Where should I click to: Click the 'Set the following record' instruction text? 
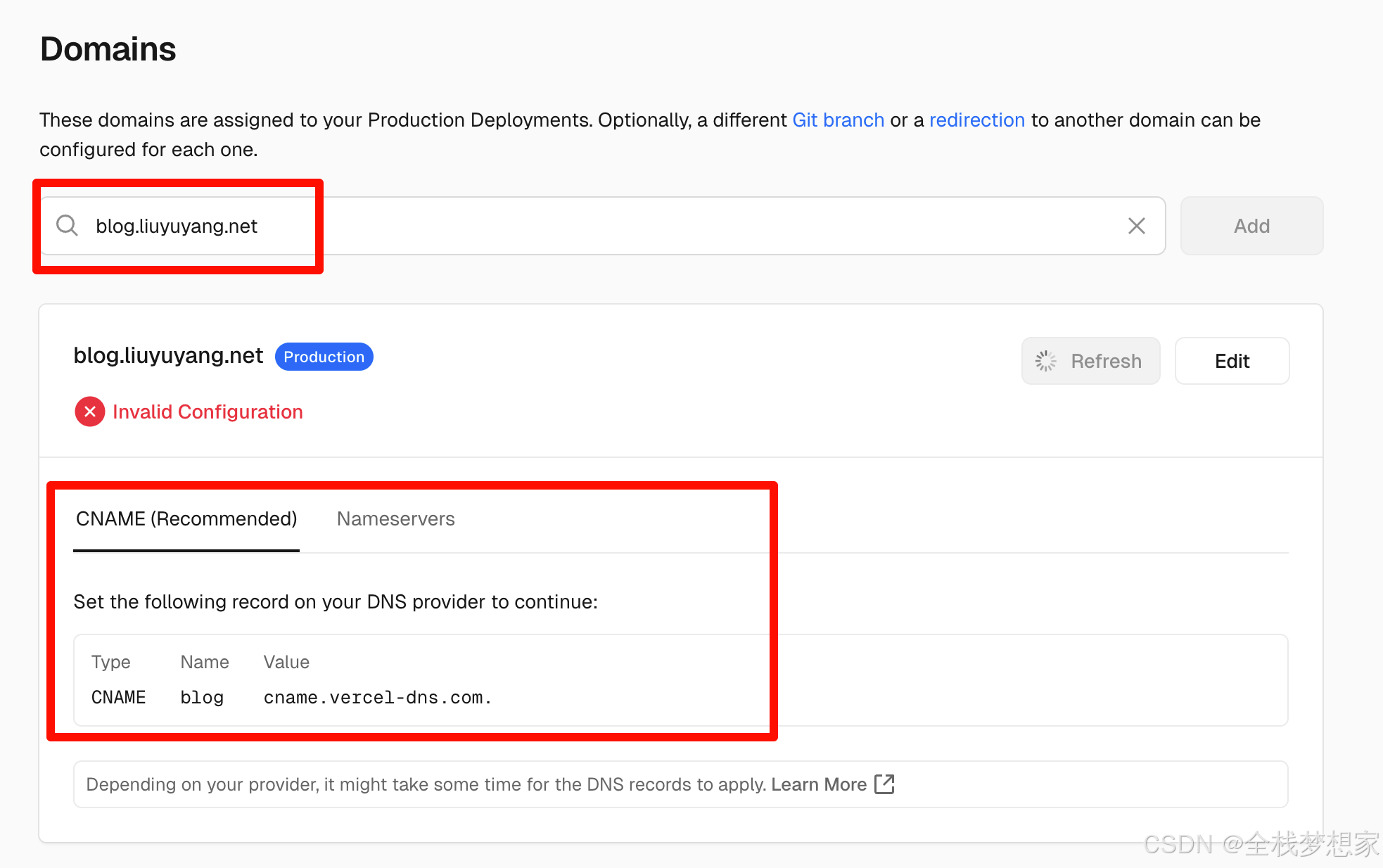[336, 601]
